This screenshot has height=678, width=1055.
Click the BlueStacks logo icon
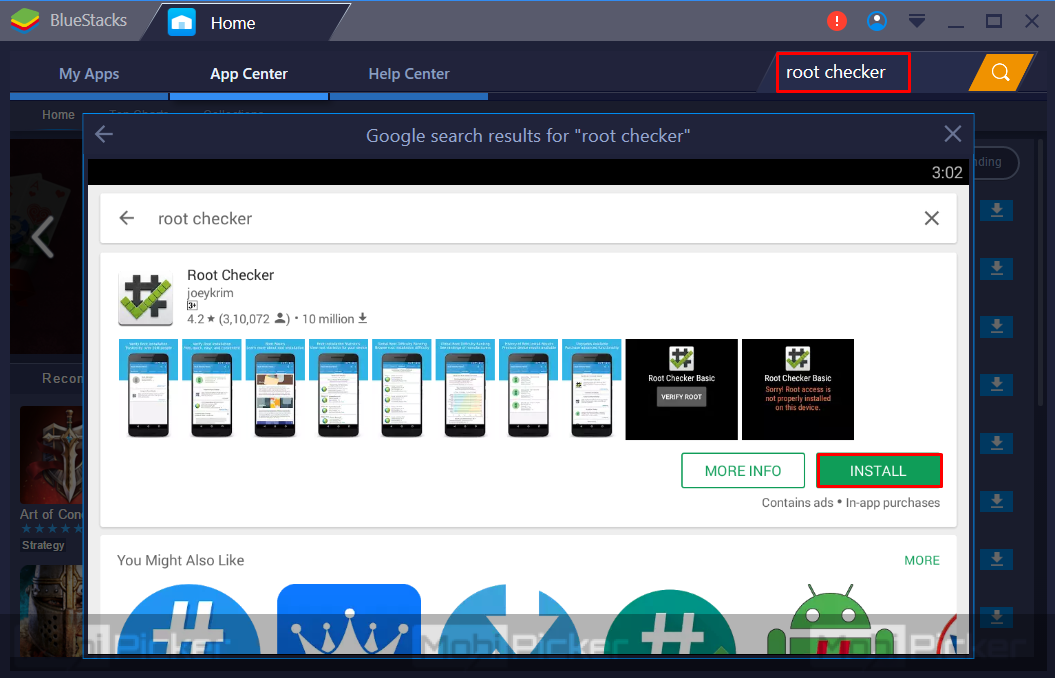tap(25, 21)
